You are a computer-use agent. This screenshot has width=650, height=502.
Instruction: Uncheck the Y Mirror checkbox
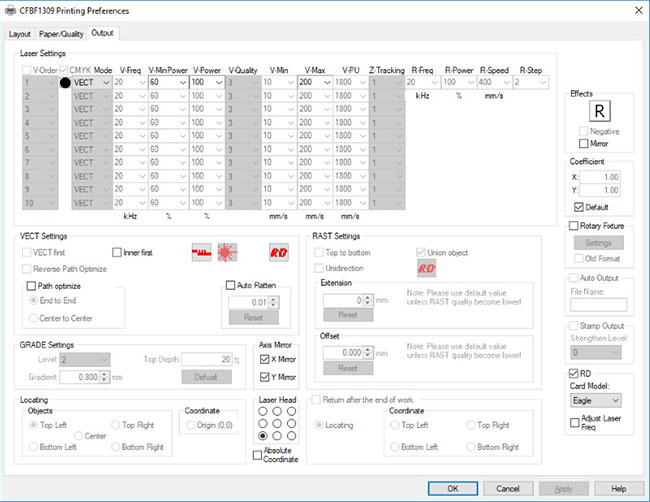pyautogui.click(x=264, y=377)
